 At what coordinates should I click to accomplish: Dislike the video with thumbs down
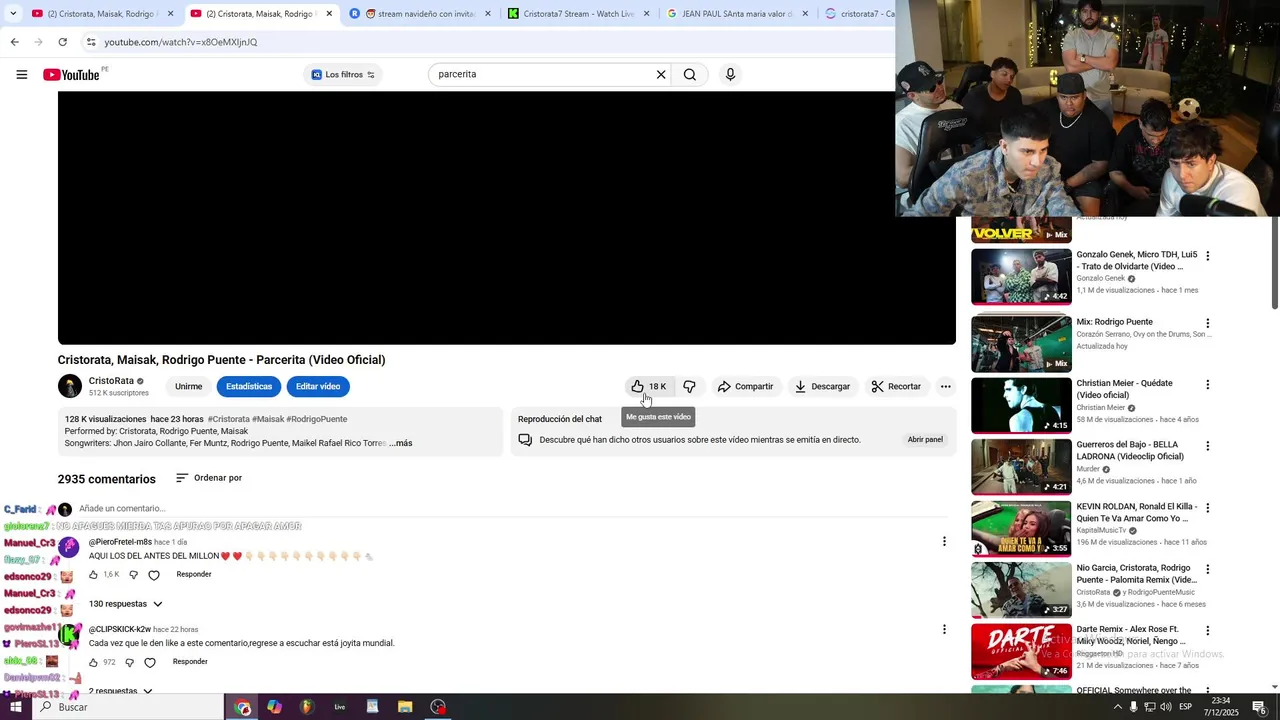point(690,387)
